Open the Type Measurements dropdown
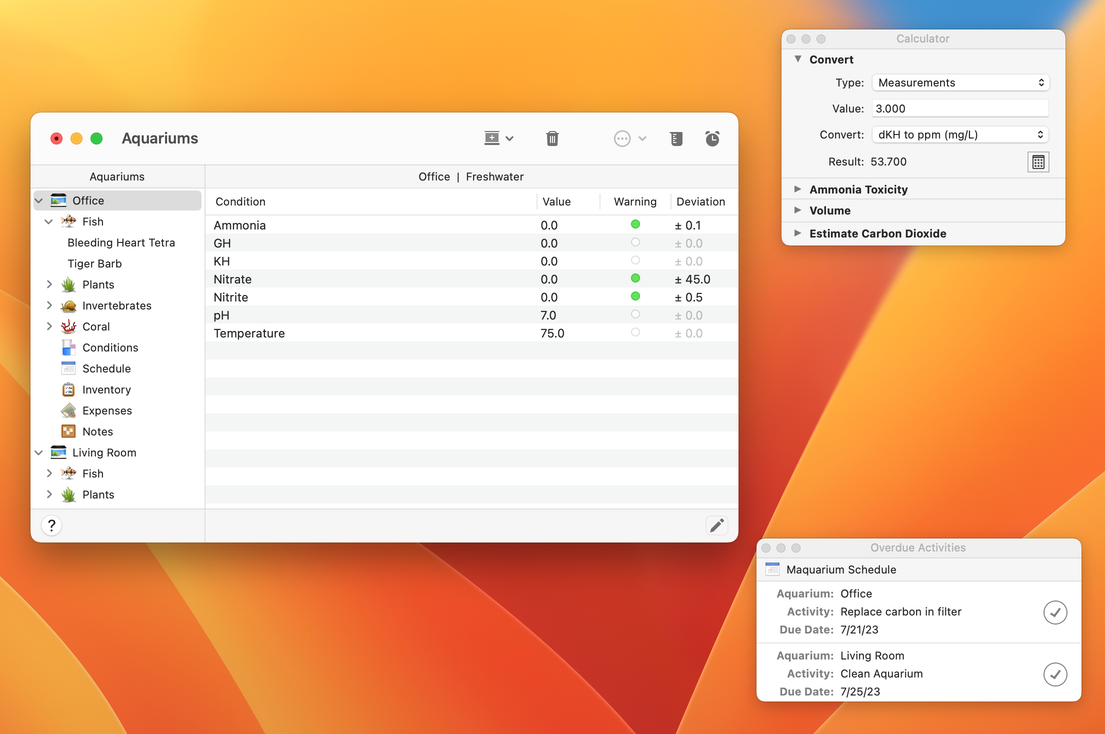The height and width of the screenshot is (734, 1105). (x=960, y=83)
